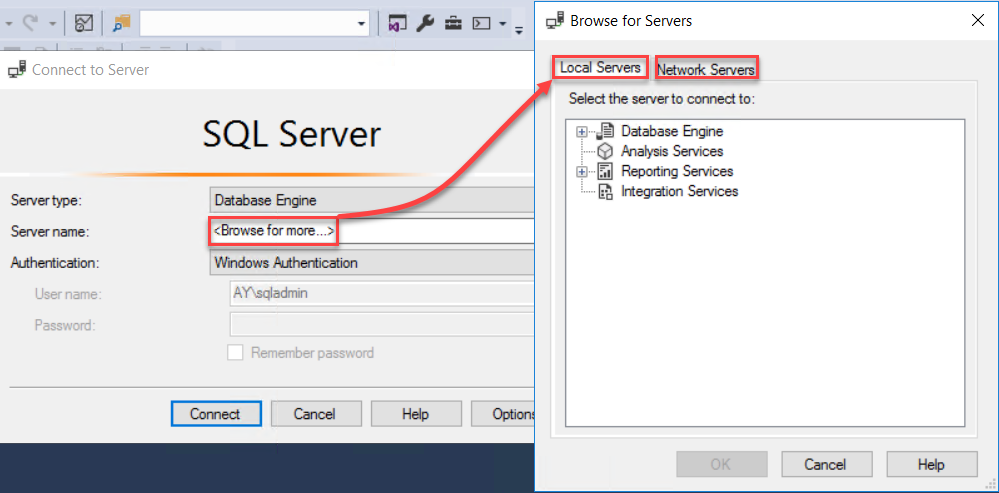Open the Server name combo box

371,231
